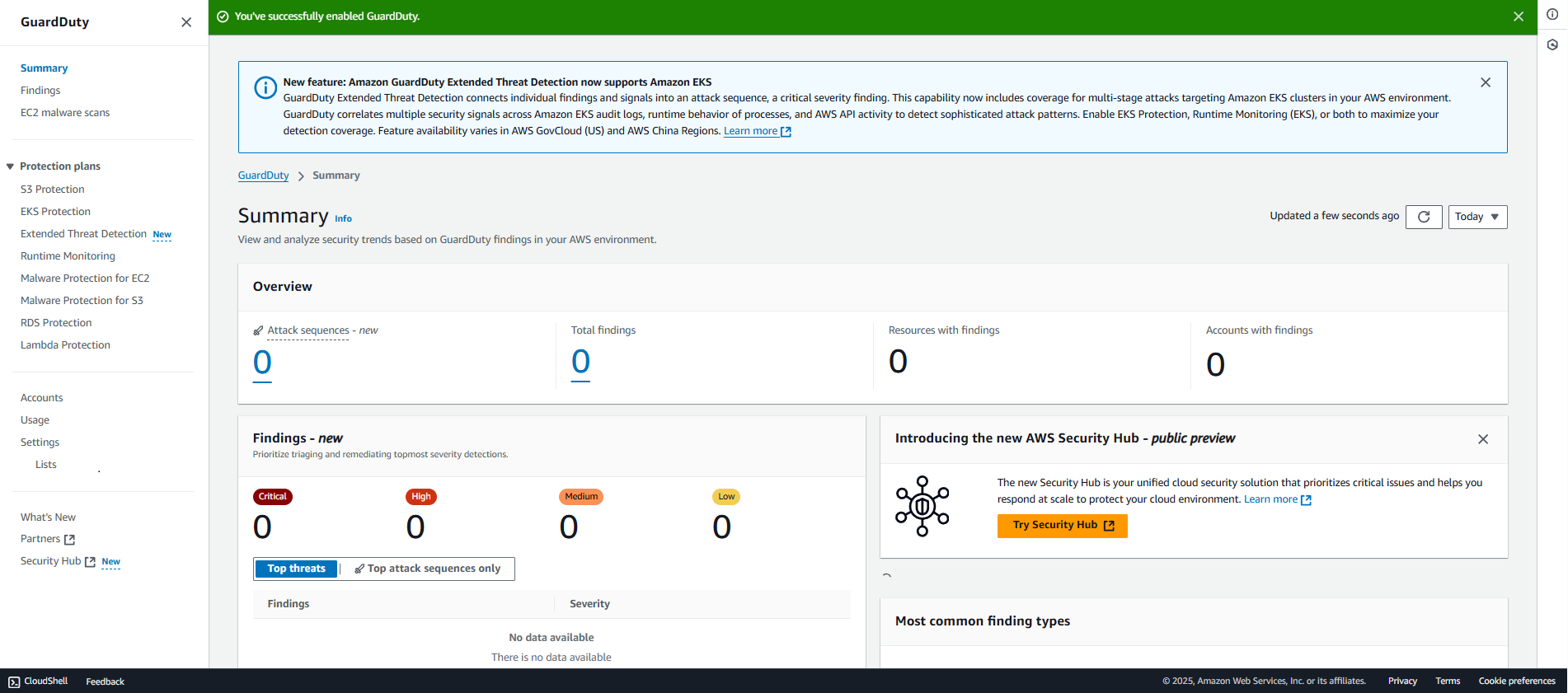The image size is (1568, 693).
Task: Click the New badge next to Security Hub
Action: pos(111,562)
